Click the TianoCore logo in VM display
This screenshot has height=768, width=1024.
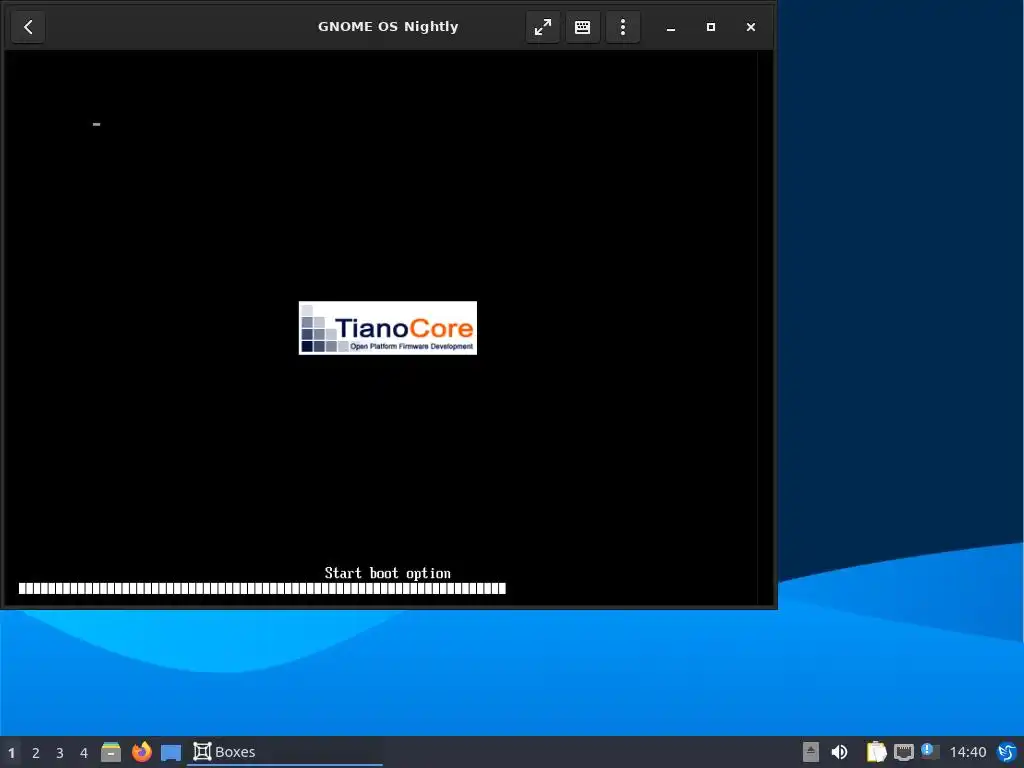pos(388,328)
